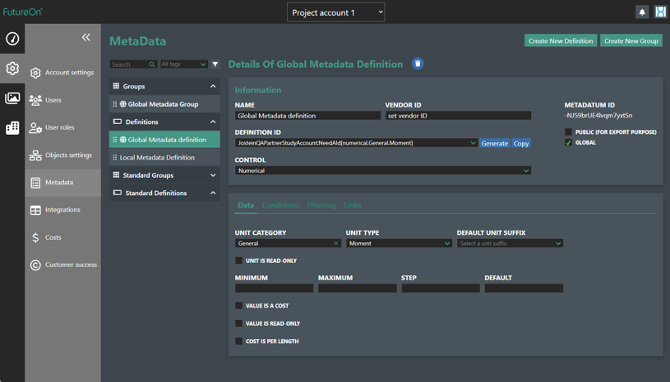Viewport: 670px width, 382px height.
Task: Click Create New Group button
Action: point(631,41)
